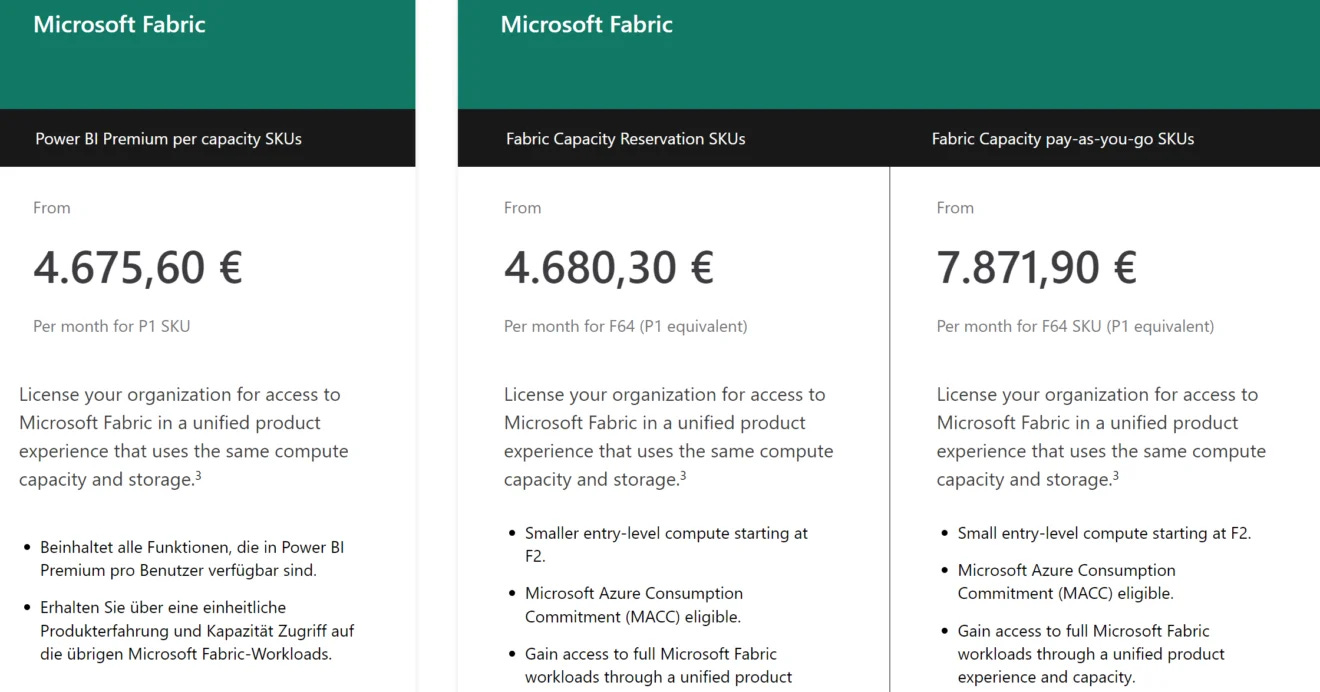This screenshot has height=692, width=1320.
Task: Switch to Fabric Capacity Reservation SKUs column header
Action: [625, 139]
